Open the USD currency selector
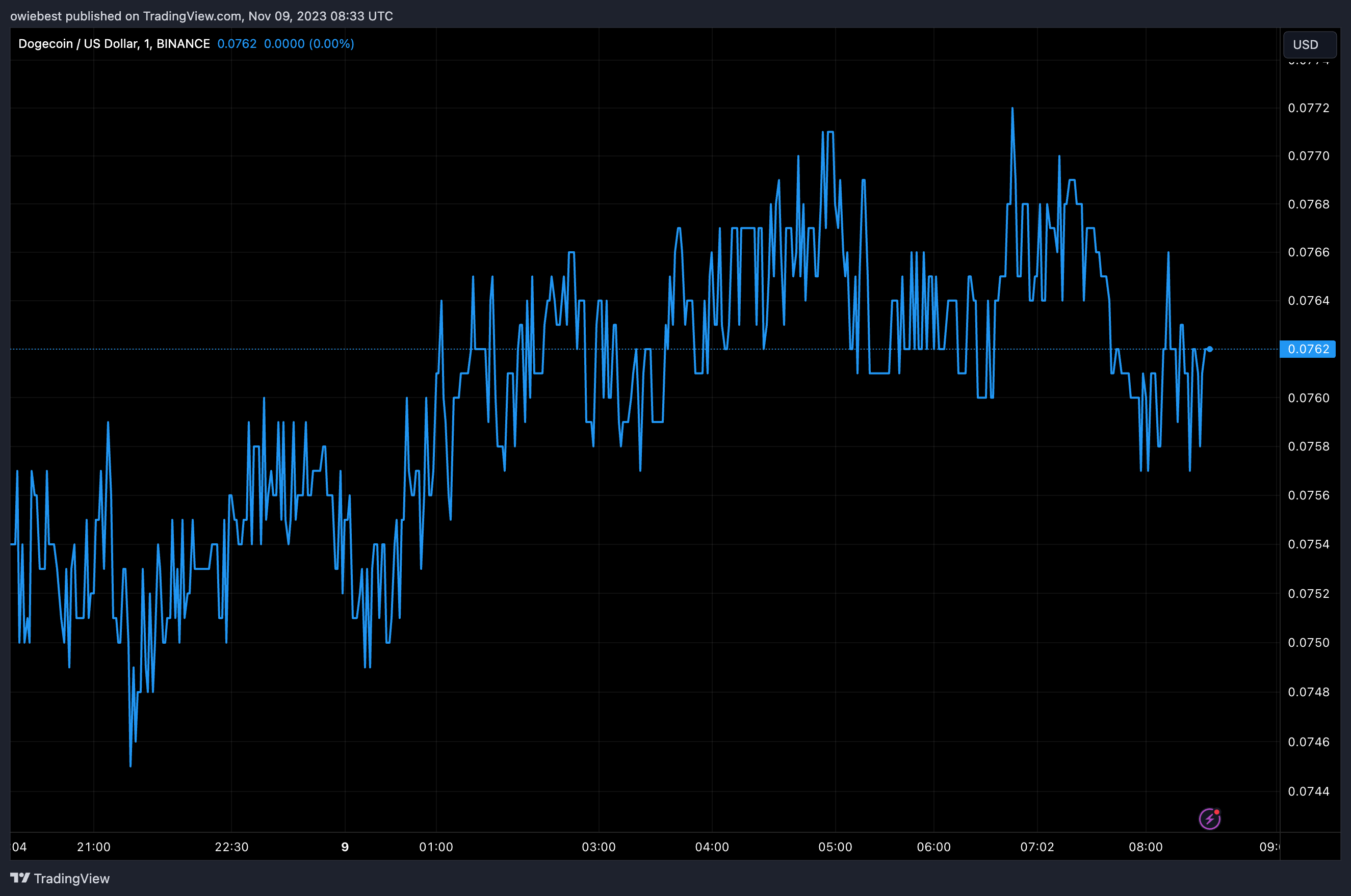Viewport: 1351px width, 896px height. [x=1310, y=44]
